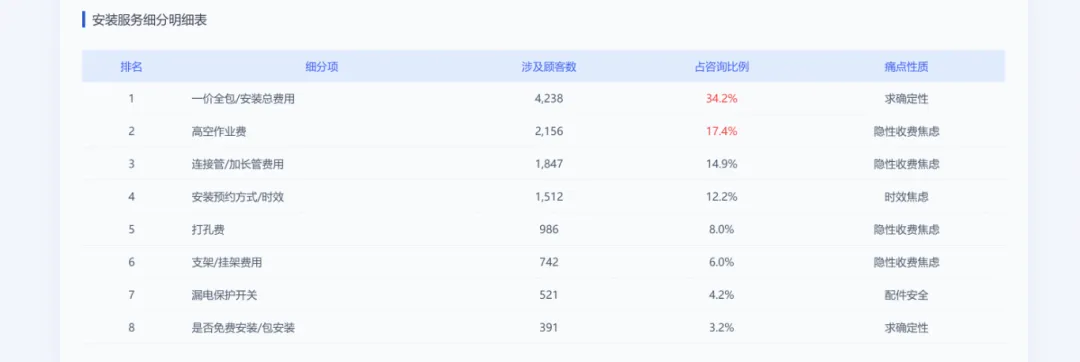This screenshot has width=1080, height=362.
Task: Click rank number 1
Action: tap(131, 98)
